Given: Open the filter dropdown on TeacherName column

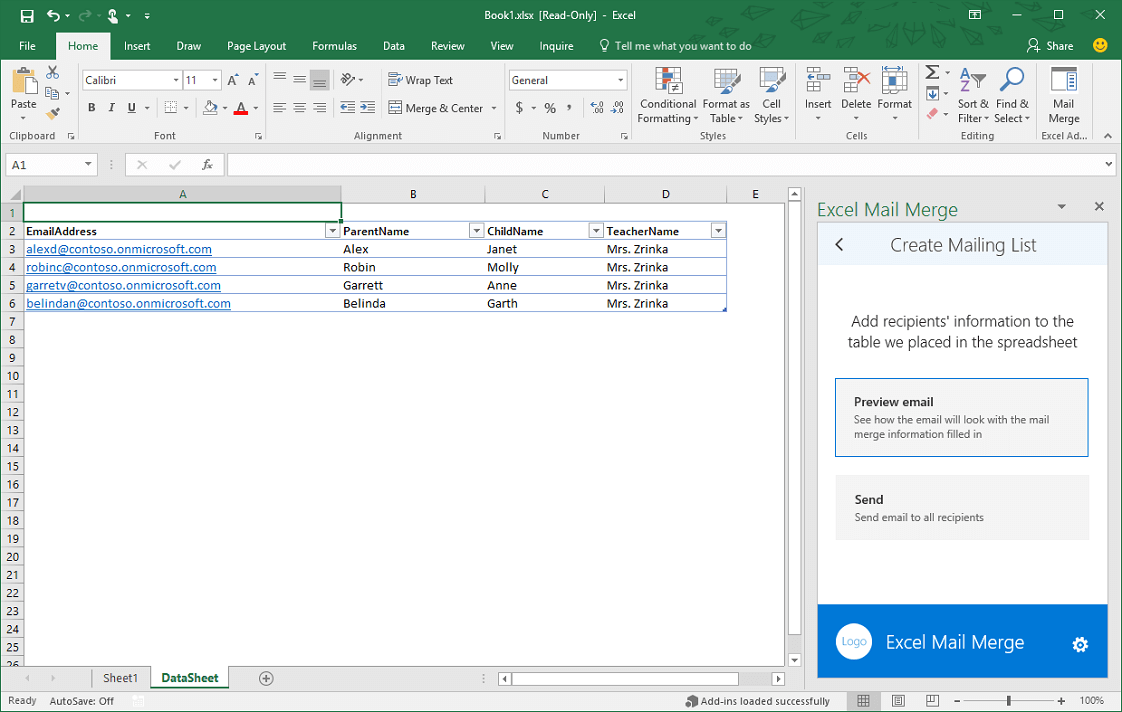Looking at the screenshot, I should click(x=718, y=230).
